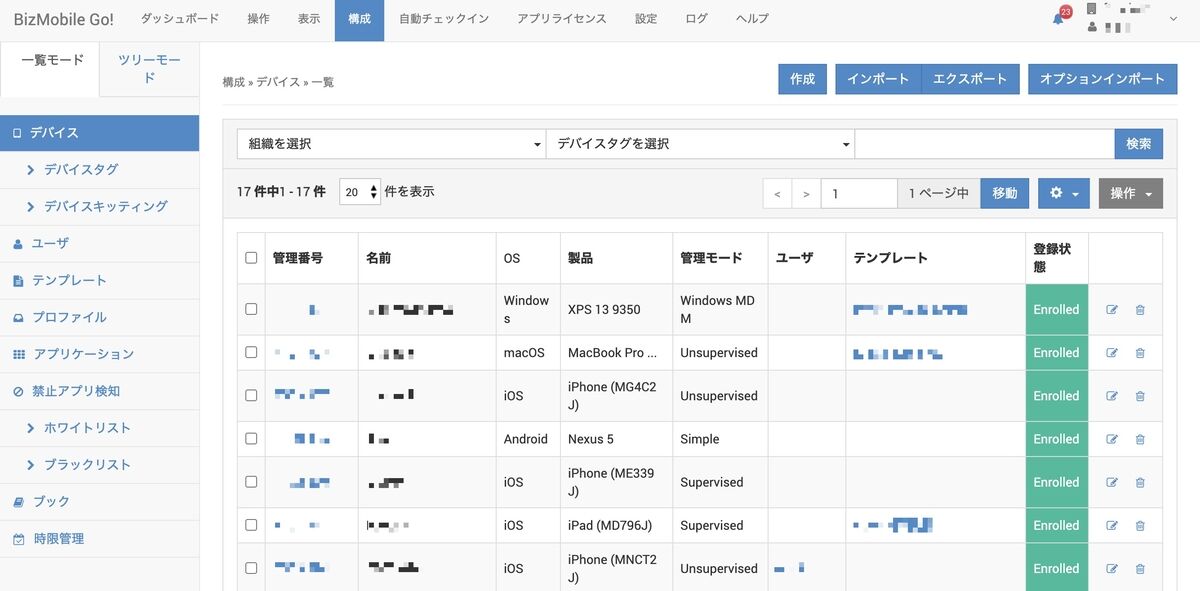Open the デバイスタグを選択 dropdown
The height and width of the screenshot is (591, 1200).
pyautogui.click(x=700, y=144)
